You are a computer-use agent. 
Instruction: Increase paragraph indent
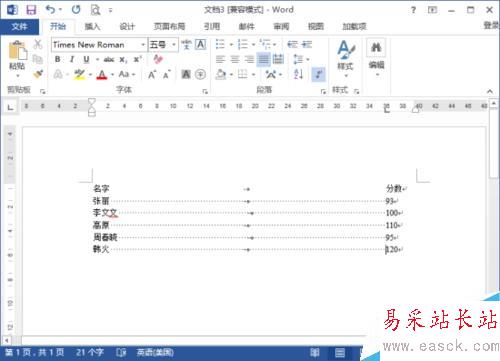coord(307,44)
